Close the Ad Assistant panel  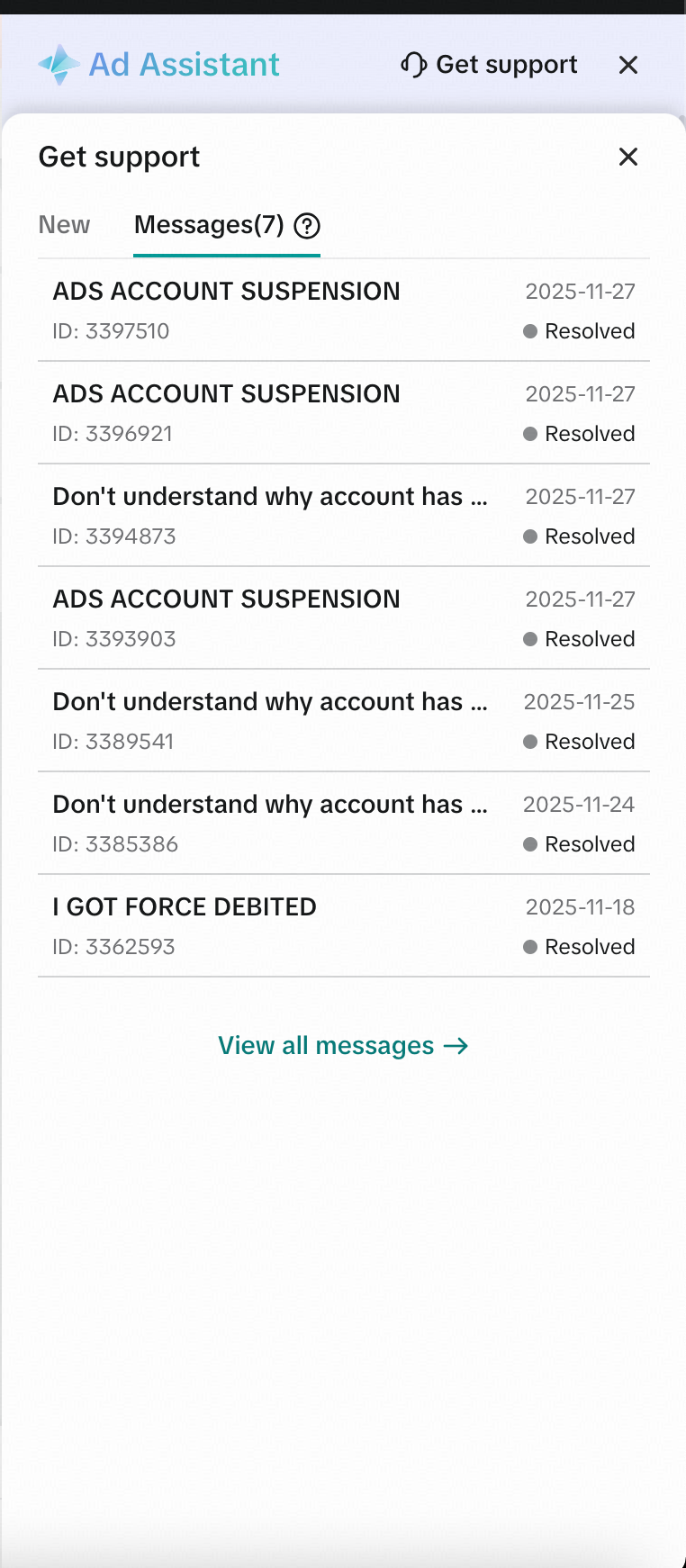pyautogui.click(x=628, y=65)
